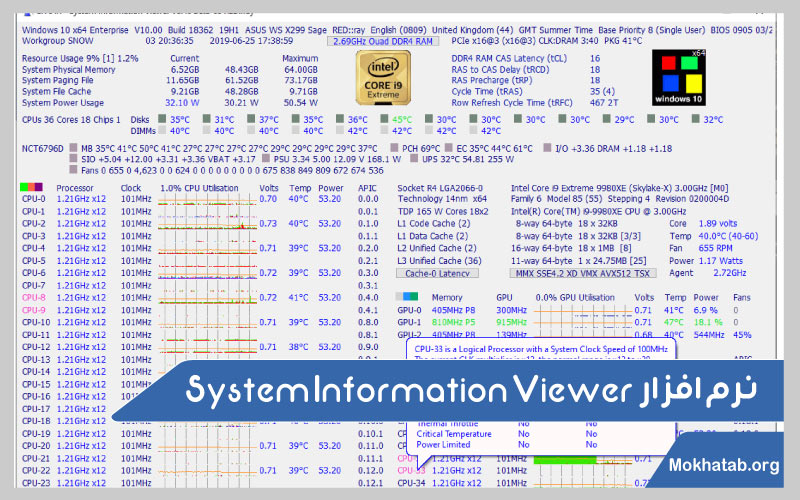
Task: Click the Row Refresh Cycle Time (tRFC) label
Action: 512,103
